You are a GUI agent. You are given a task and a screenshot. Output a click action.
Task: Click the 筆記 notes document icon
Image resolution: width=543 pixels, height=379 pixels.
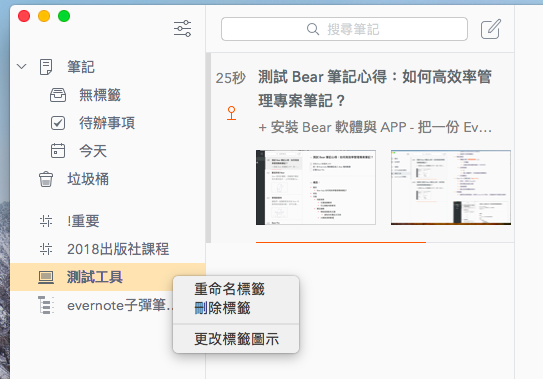[x=46, y=67]
